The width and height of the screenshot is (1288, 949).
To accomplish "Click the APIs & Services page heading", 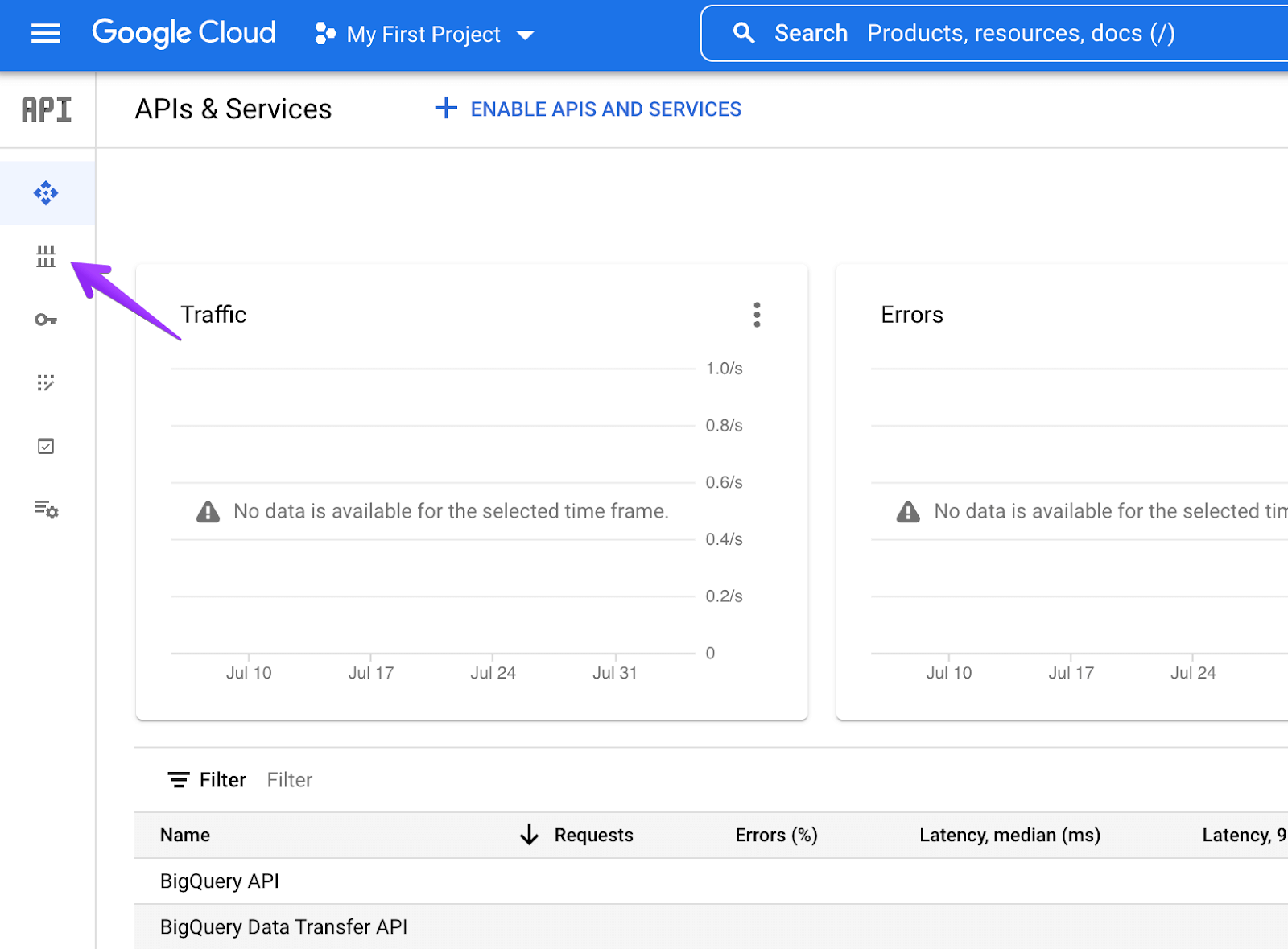I will tap(233, 109).
